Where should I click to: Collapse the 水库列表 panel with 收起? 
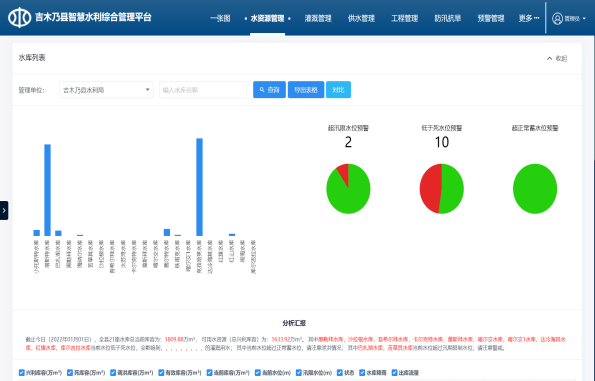point(557,58)
